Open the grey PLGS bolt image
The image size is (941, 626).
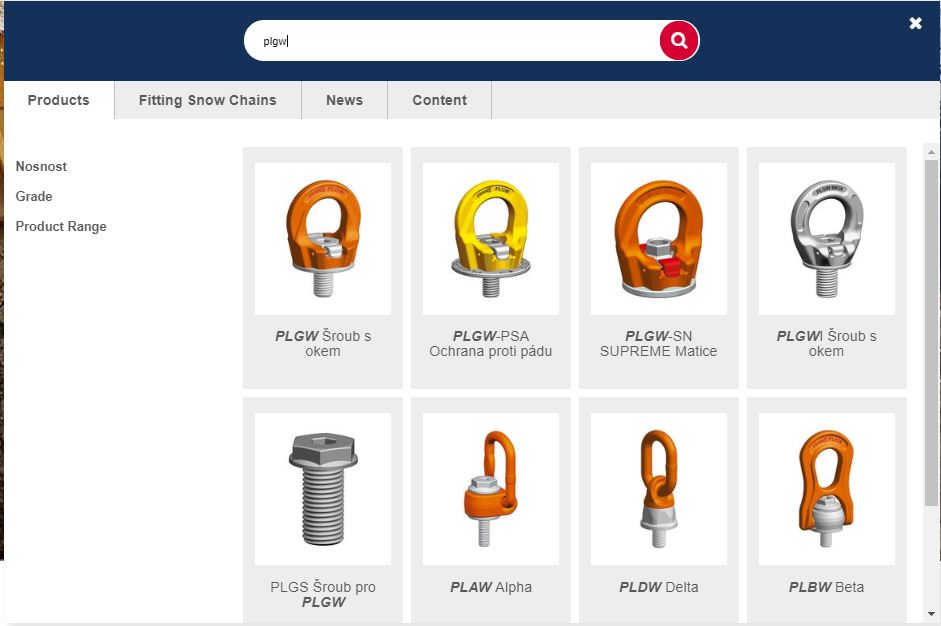point(323,489)
